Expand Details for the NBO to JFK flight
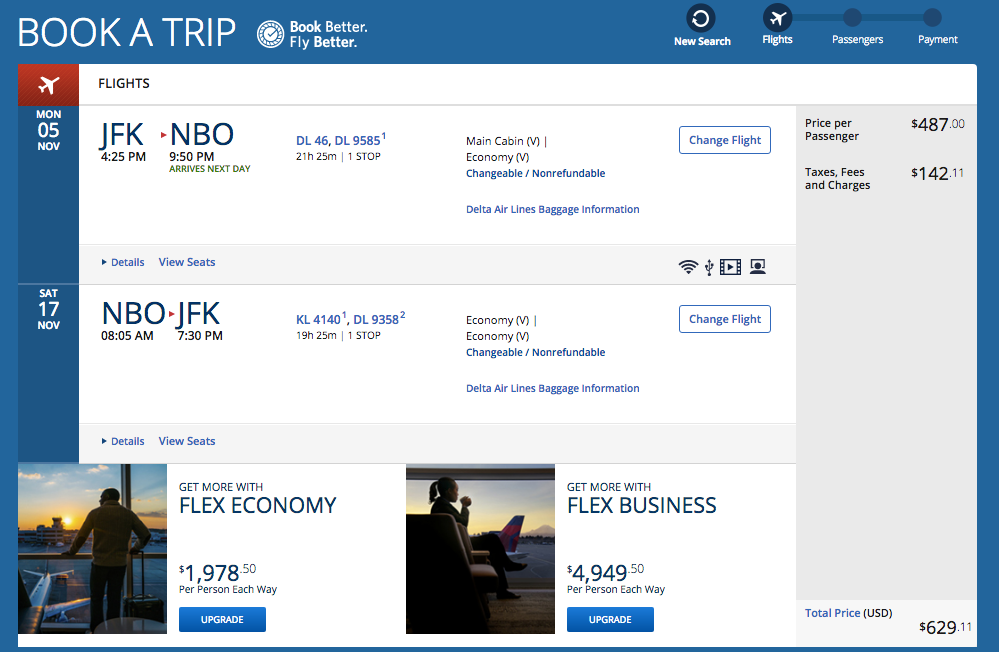Screen dimensions: 999x652 tap(123, 441)
